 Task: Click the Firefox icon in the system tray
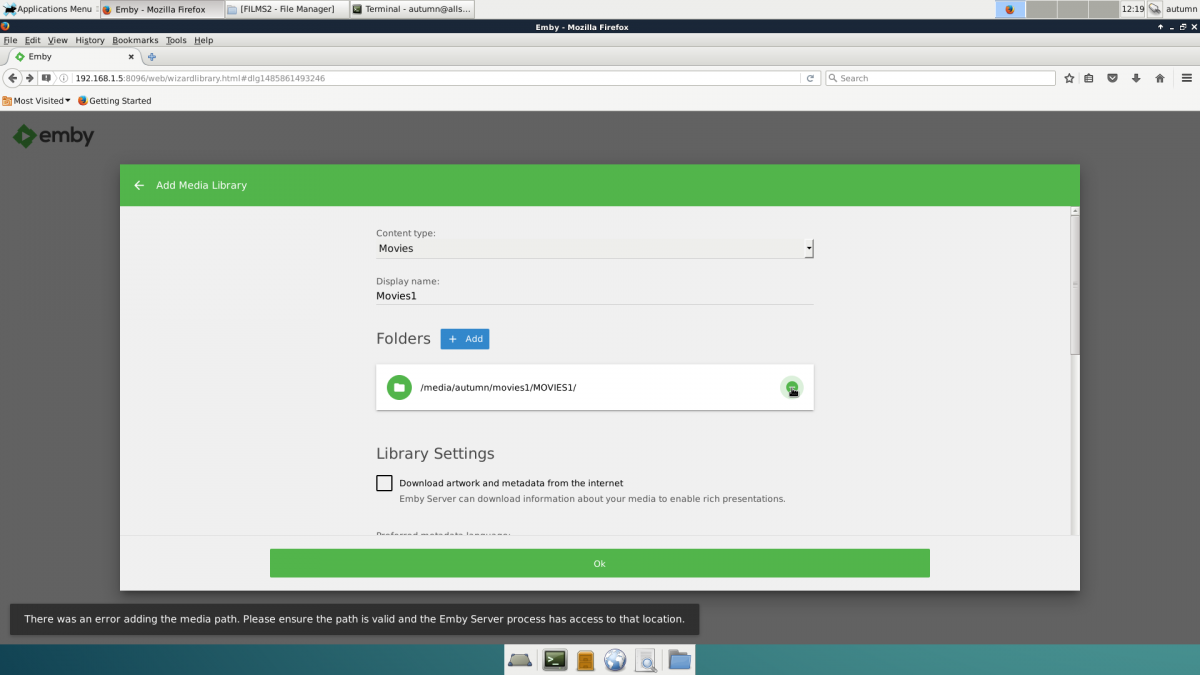(1009, 9)
